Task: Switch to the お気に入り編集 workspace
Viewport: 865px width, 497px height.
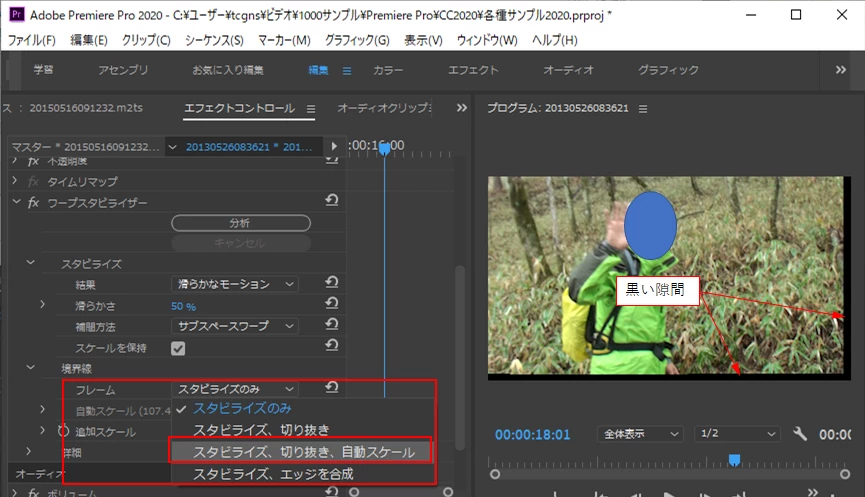Action: click(228, 70)
